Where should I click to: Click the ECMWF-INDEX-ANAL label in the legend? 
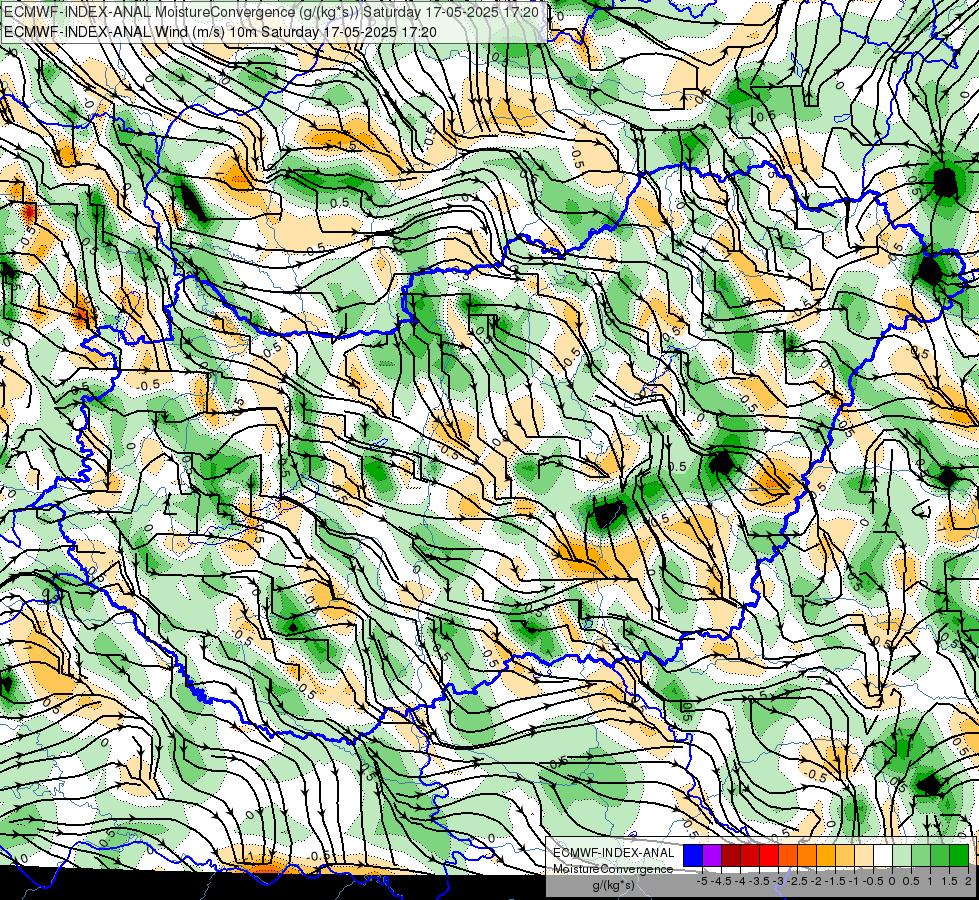click(x=613, y=853)
